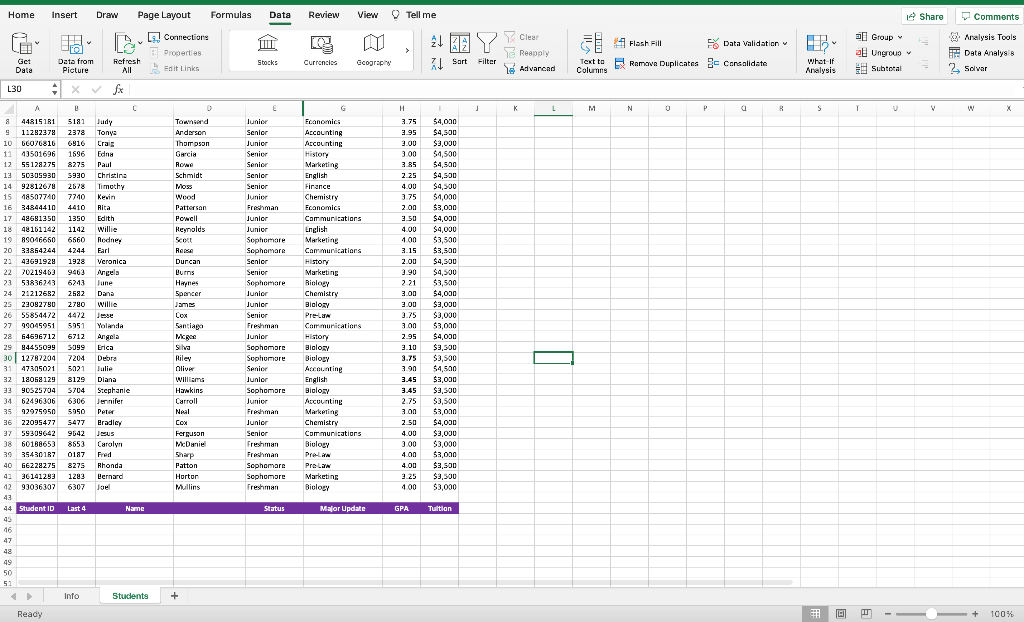Click the Share button
1024x622 pixels.
[x=922, y=15]
